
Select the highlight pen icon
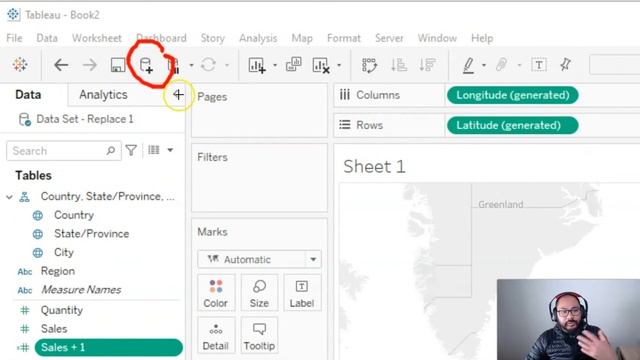pos(469,64)
